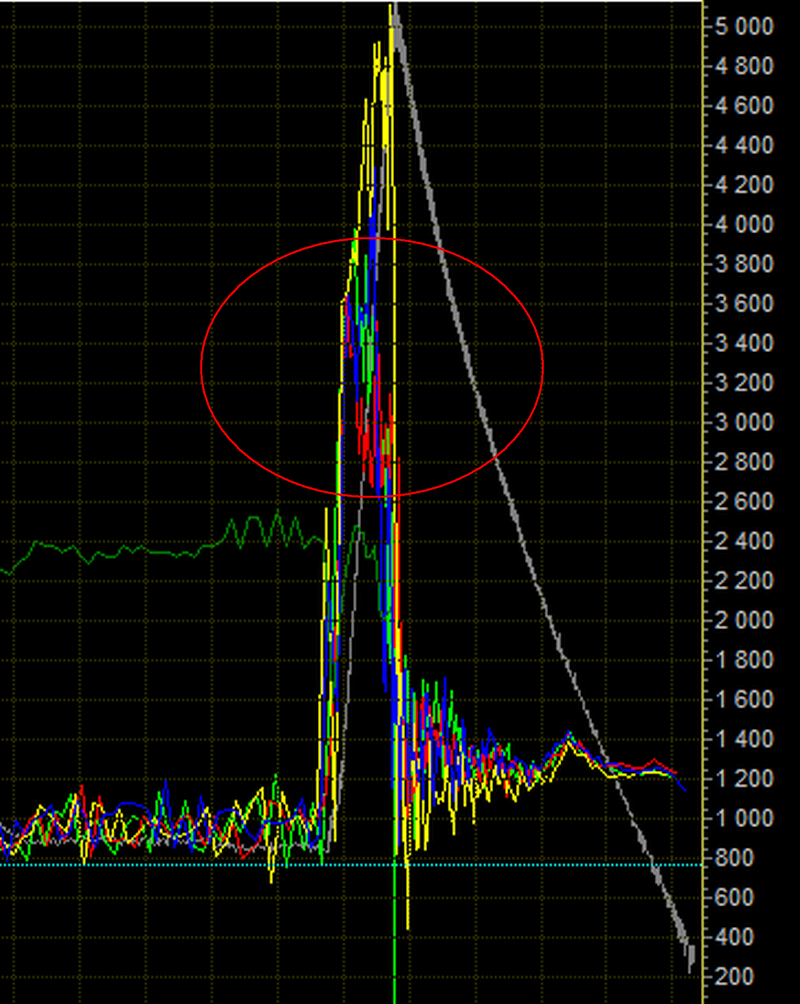Select the 3 800 scale value

(746, 264)
